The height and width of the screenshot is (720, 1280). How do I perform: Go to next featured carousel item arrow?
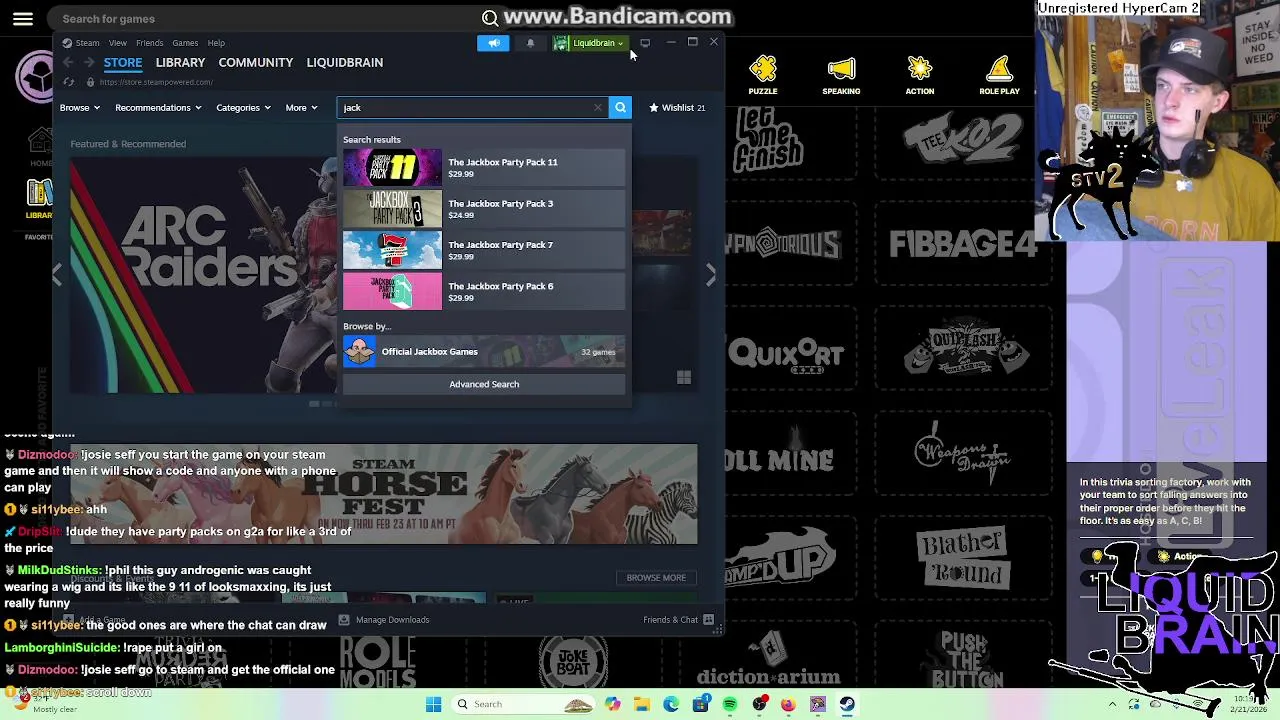(x=710, y=275)
